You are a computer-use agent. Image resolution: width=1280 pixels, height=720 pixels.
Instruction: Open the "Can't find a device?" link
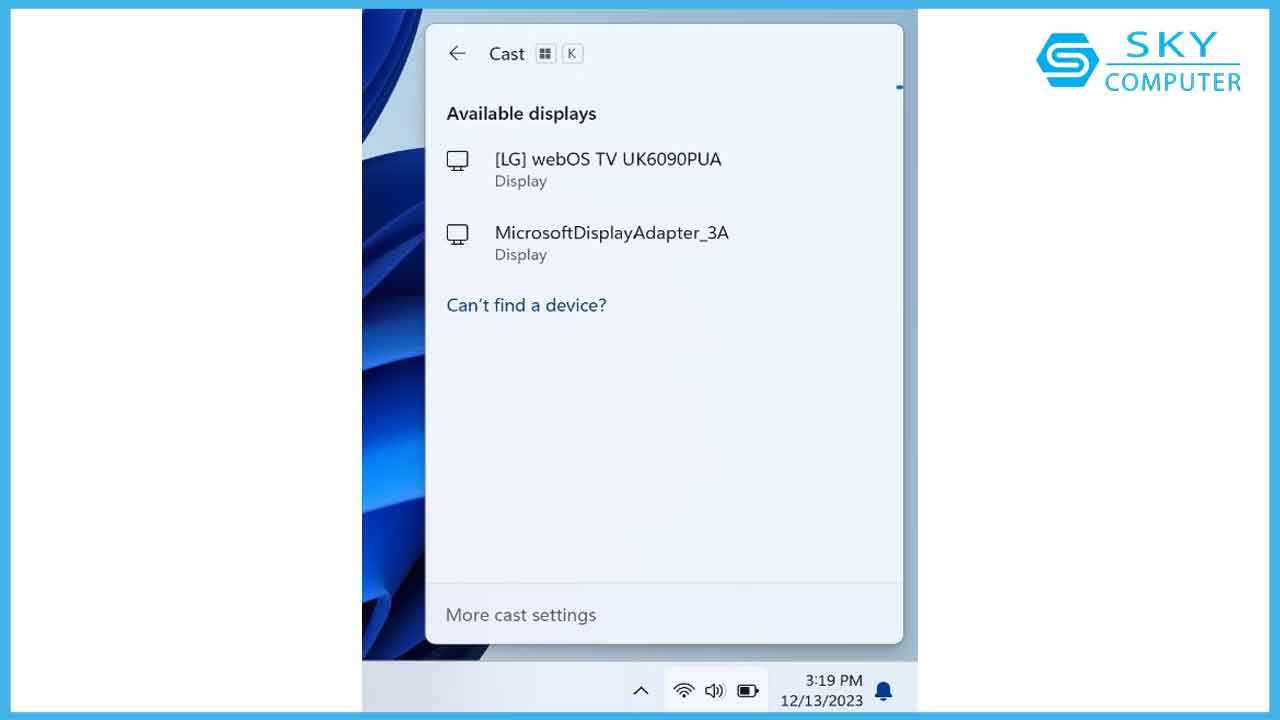tap(526, 305)
